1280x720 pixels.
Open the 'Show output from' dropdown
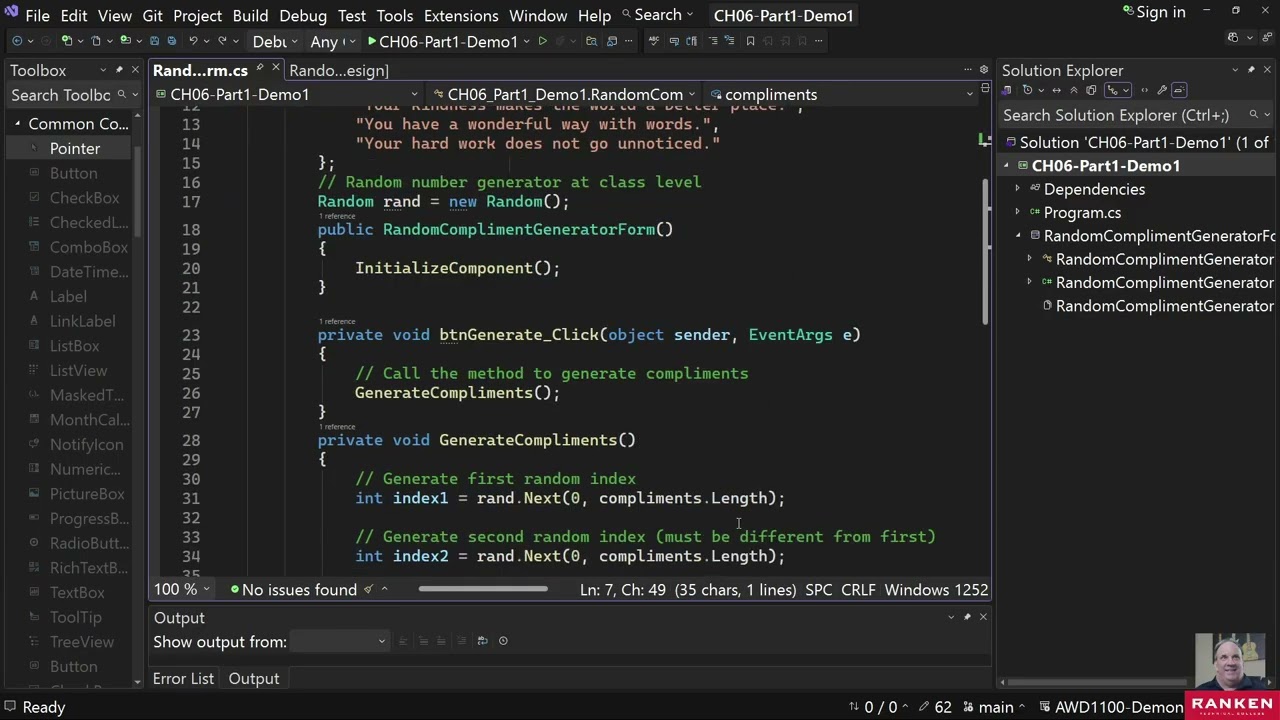(339, 641)
